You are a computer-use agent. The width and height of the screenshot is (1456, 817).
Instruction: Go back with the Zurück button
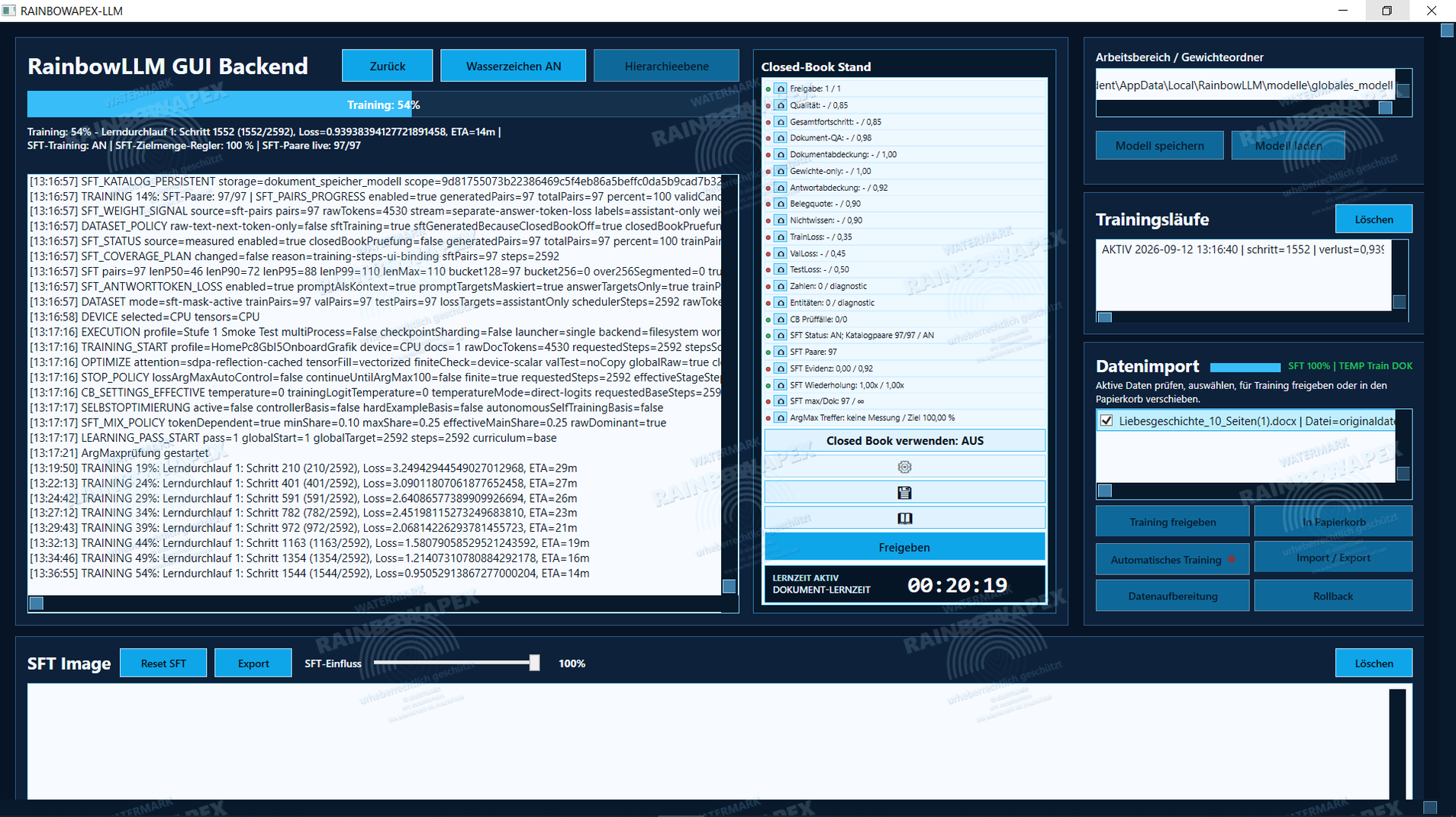click(x=387, y=66)
